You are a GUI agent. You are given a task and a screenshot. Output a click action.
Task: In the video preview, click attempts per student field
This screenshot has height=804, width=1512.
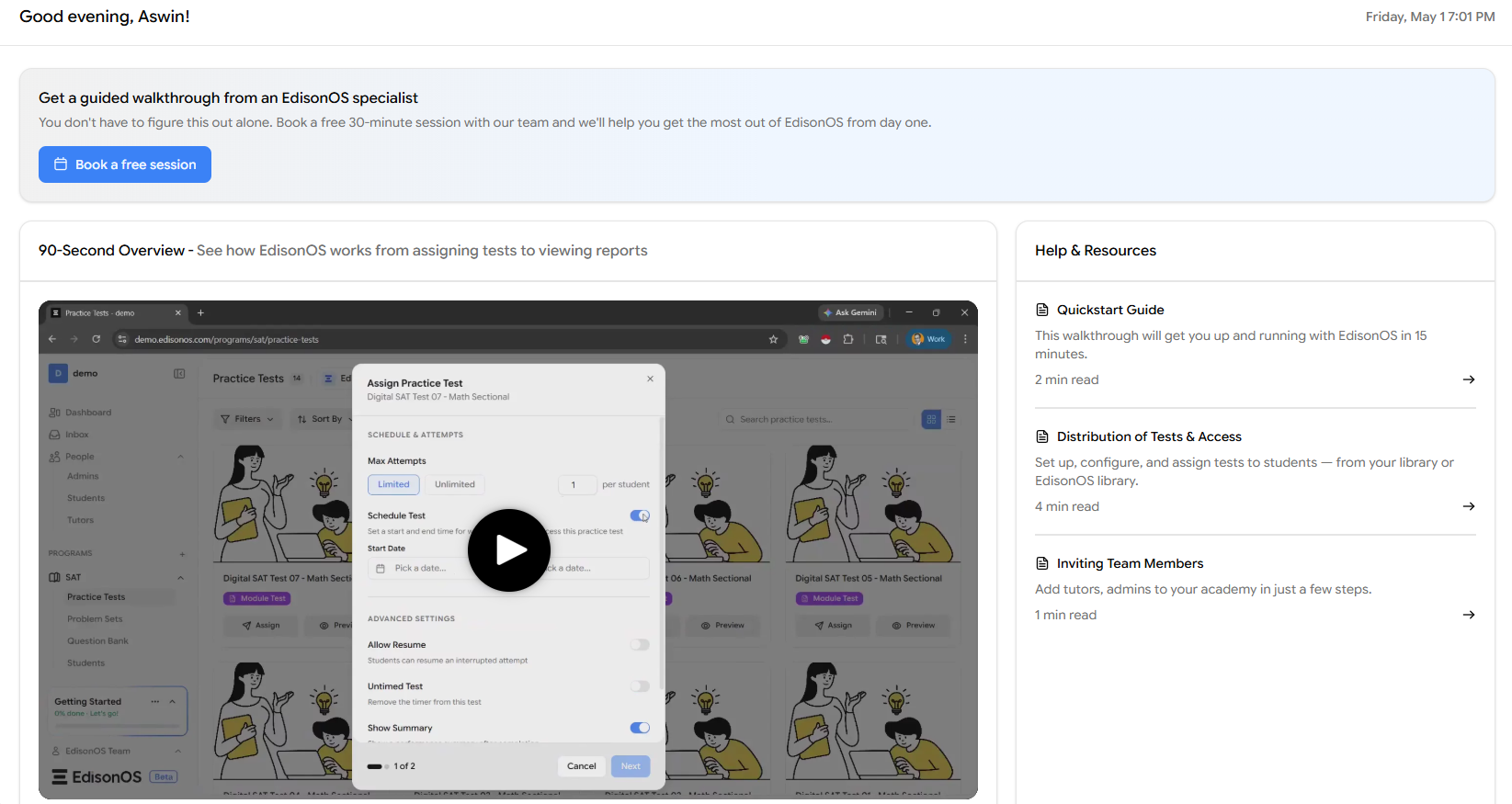click(577, 485)
